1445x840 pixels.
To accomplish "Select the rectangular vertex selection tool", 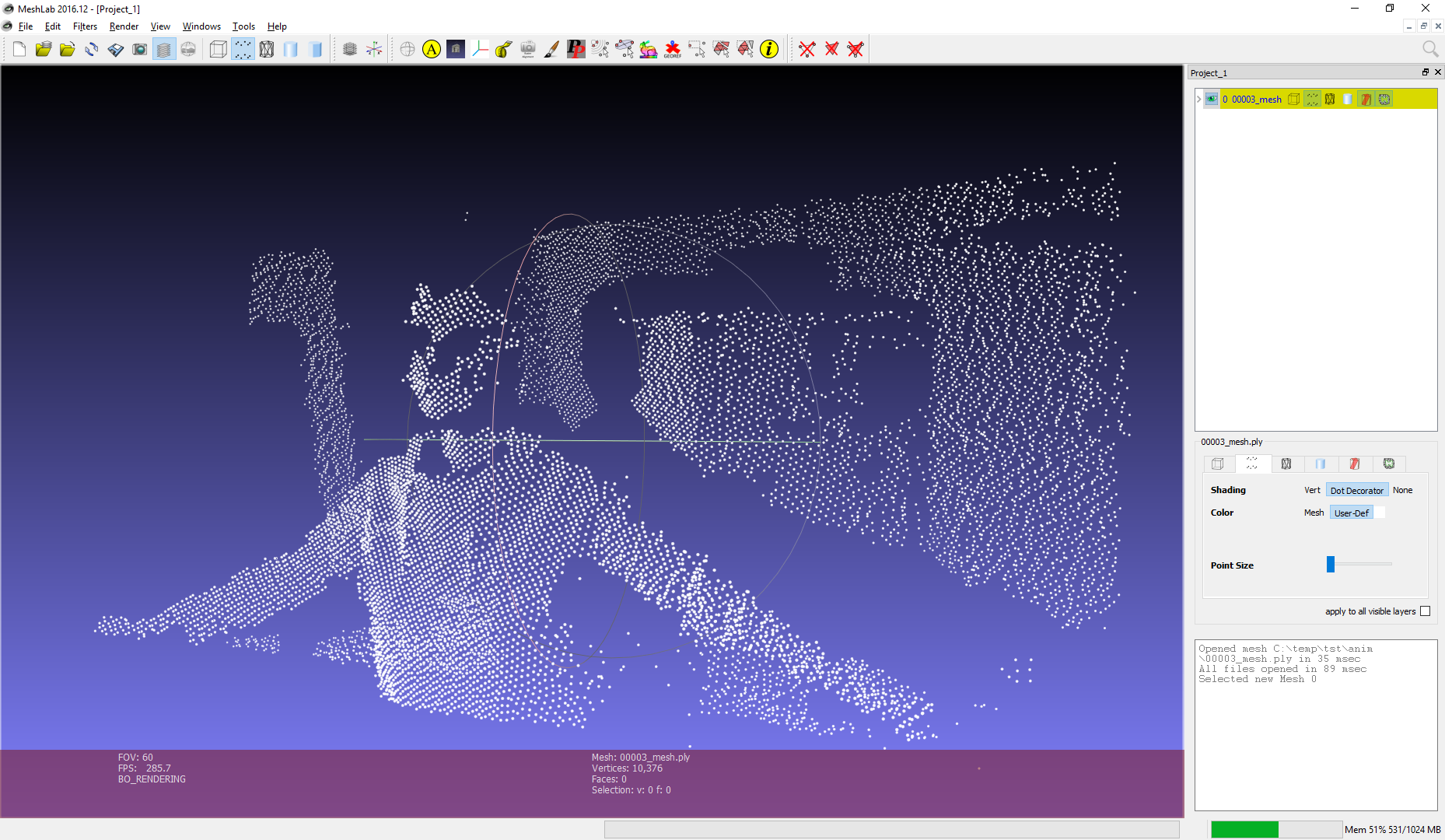I will (x=697, y=50).
